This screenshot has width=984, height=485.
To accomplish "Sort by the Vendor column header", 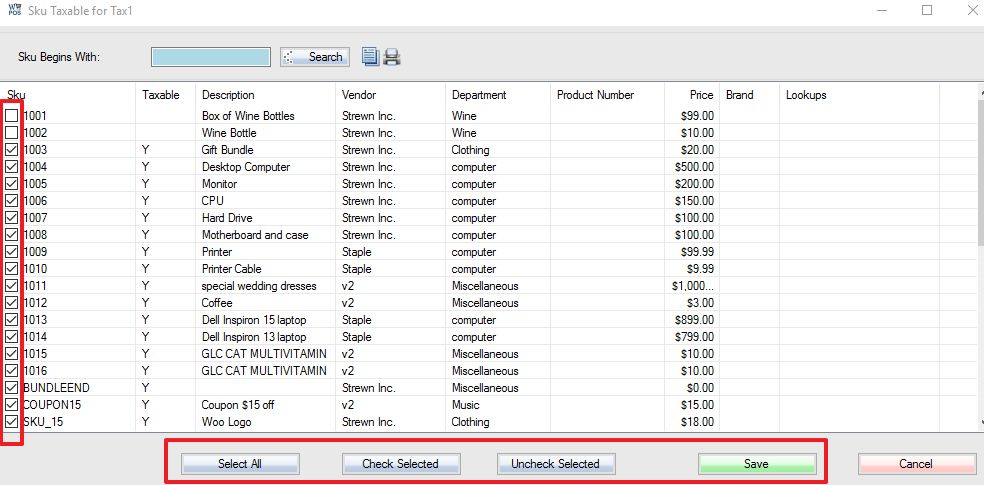I will [390, 95].
